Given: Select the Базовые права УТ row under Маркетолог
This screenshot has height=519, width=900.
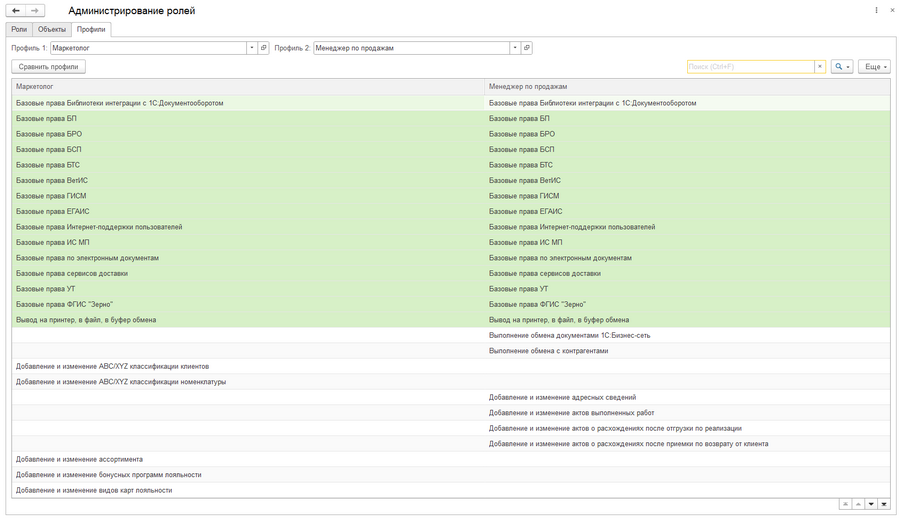Looking at the screenshot, I should click(248, 289).
